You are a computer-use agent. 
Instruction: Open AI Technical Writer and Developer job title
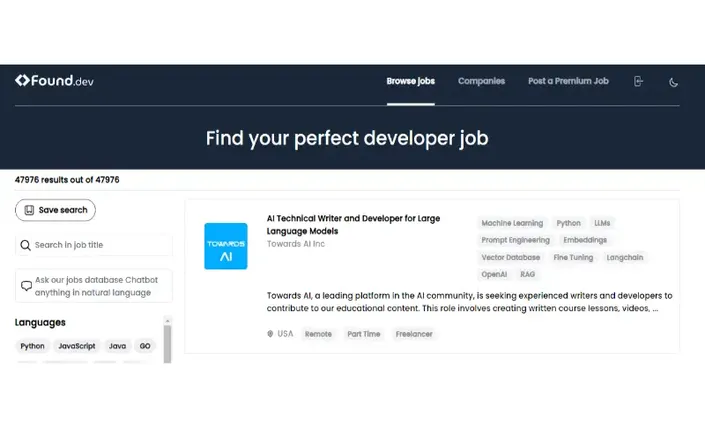353,225
